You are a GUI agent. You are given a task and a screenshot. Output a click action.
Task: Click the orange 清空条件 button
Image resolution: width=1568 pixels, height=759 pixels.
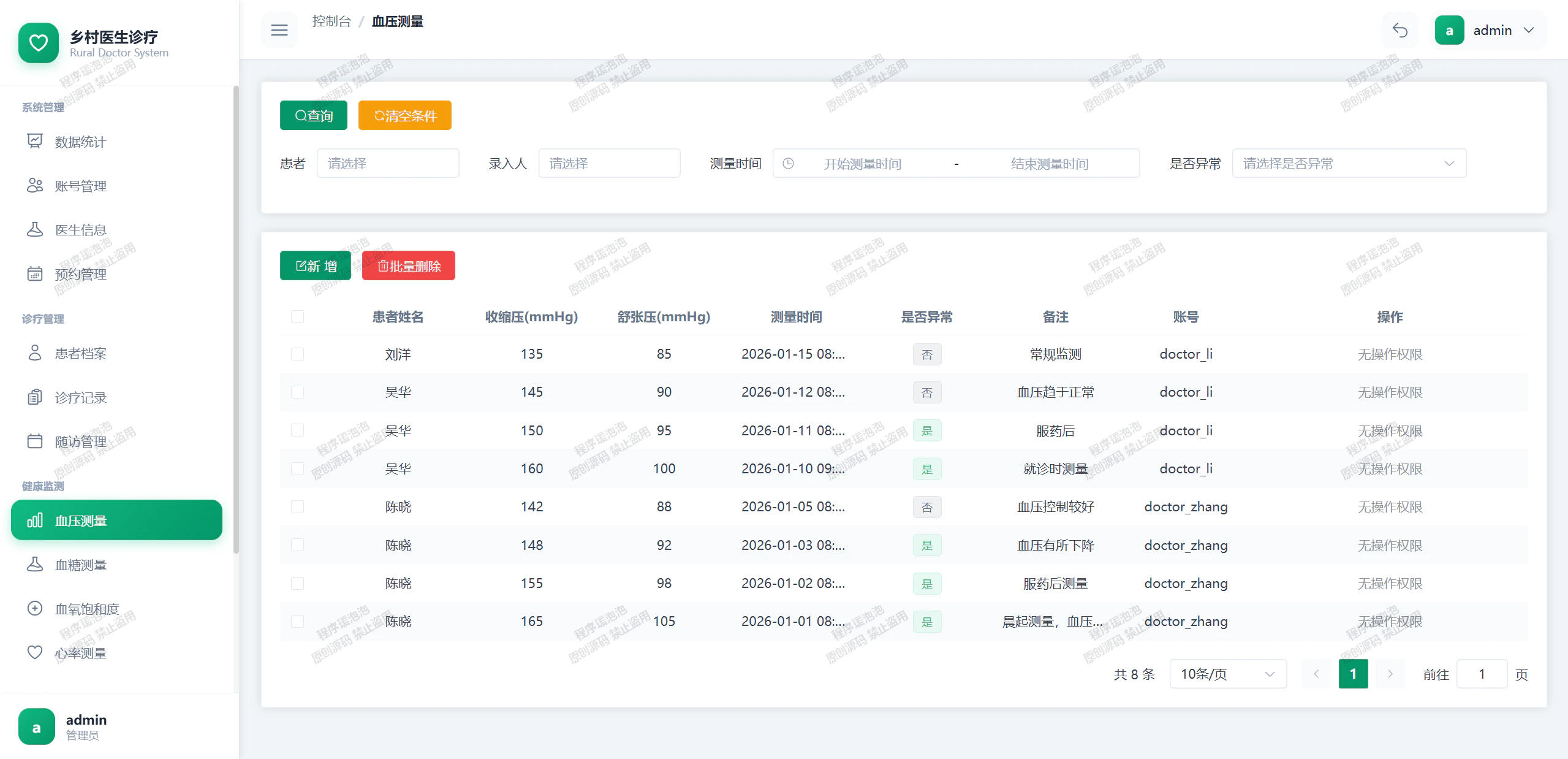[x=405, y=115]
